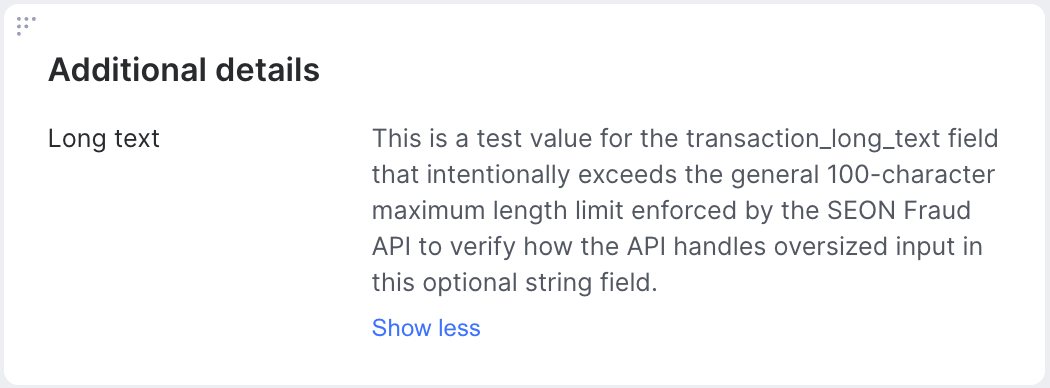
Task: Click the word "exceeds" in the second line
Action: pos(620,175)
